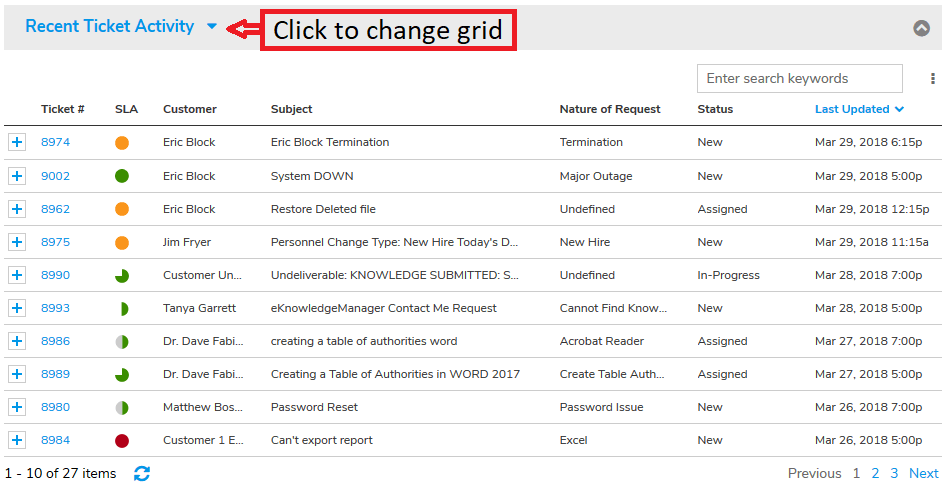Viewport: 949px width, 498px height.
Task: Open ticket 8975 link
Action: point(55,242)
